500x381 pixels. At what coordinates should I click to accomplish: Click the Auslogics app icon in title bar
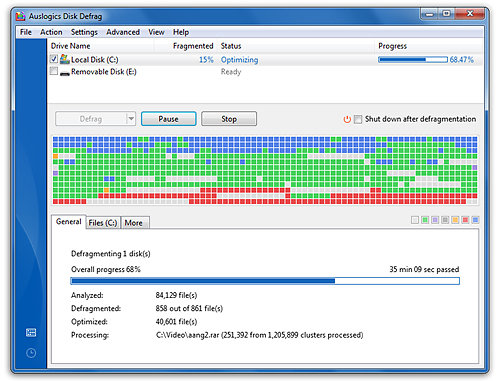pos(21,16)
